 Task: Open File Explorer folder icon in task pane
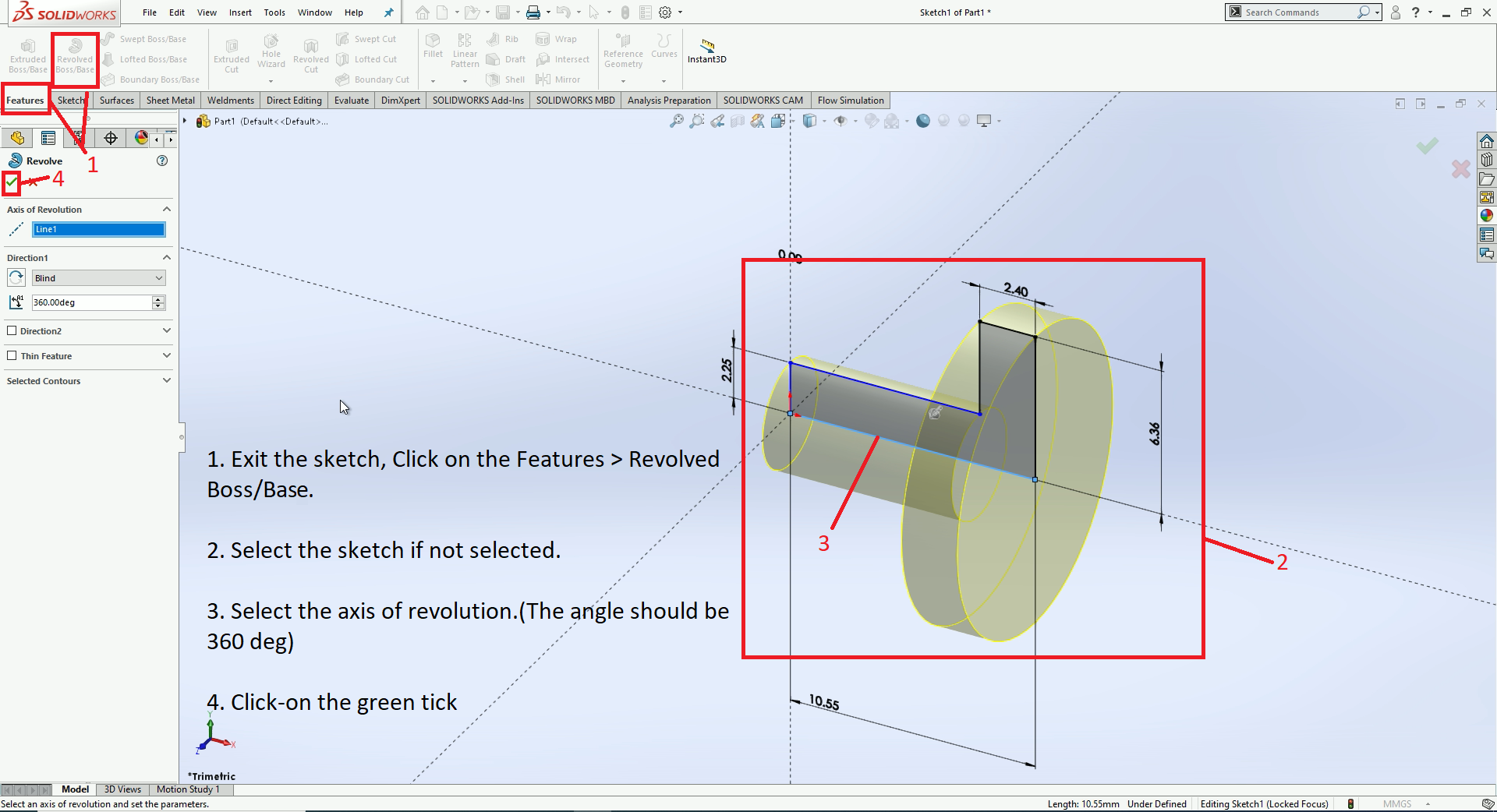click(1487, 178)
